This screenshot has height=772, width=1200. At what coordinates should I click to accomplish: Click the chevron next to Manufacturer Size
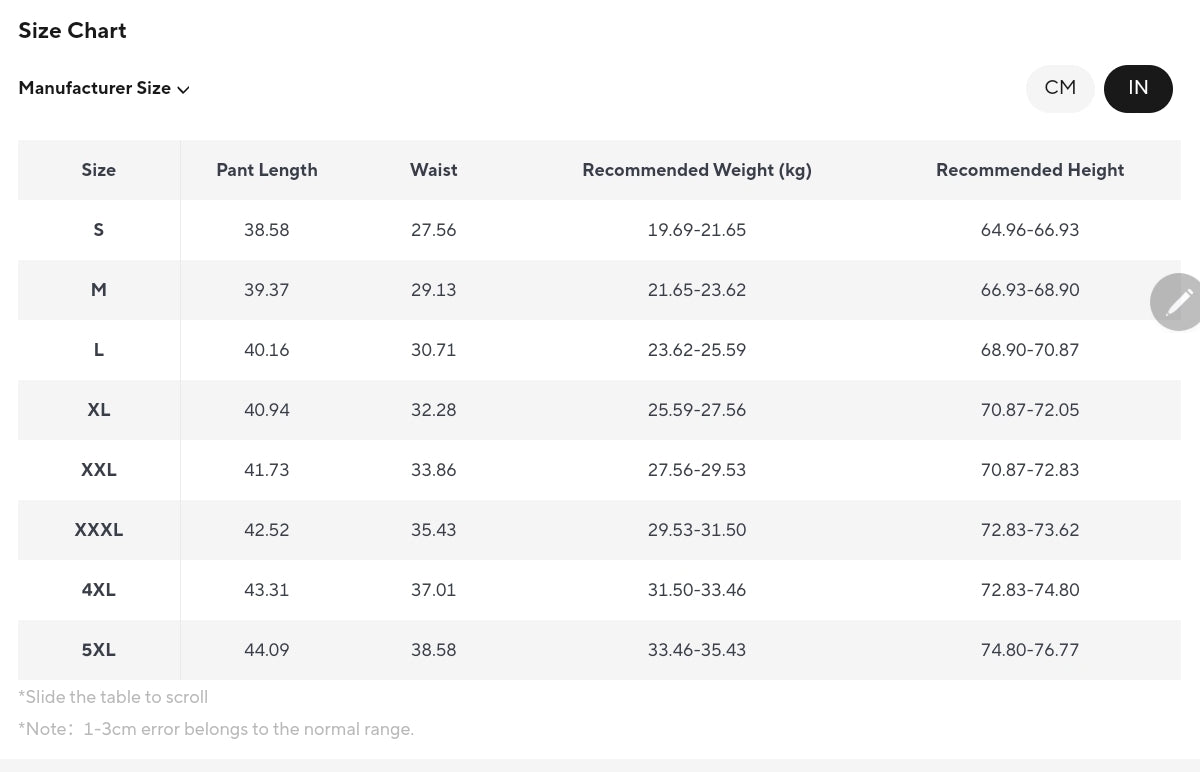184,90
